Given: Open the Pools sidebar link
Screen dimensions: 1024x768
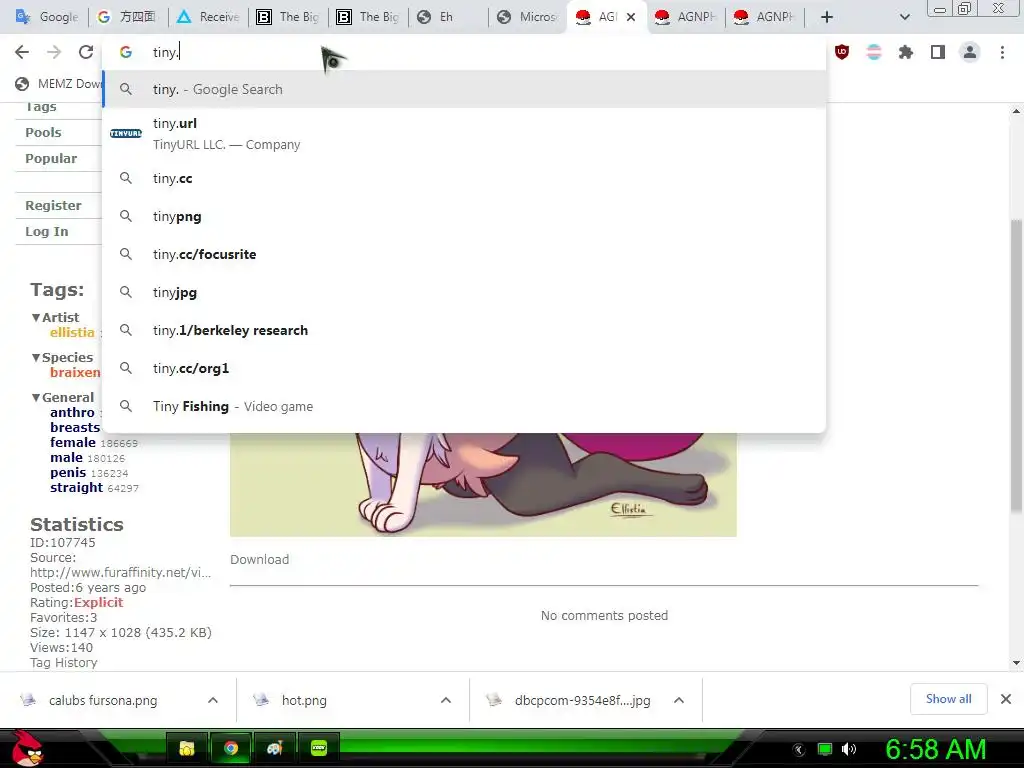Looking at the screenshot, I should click(43, 133).
